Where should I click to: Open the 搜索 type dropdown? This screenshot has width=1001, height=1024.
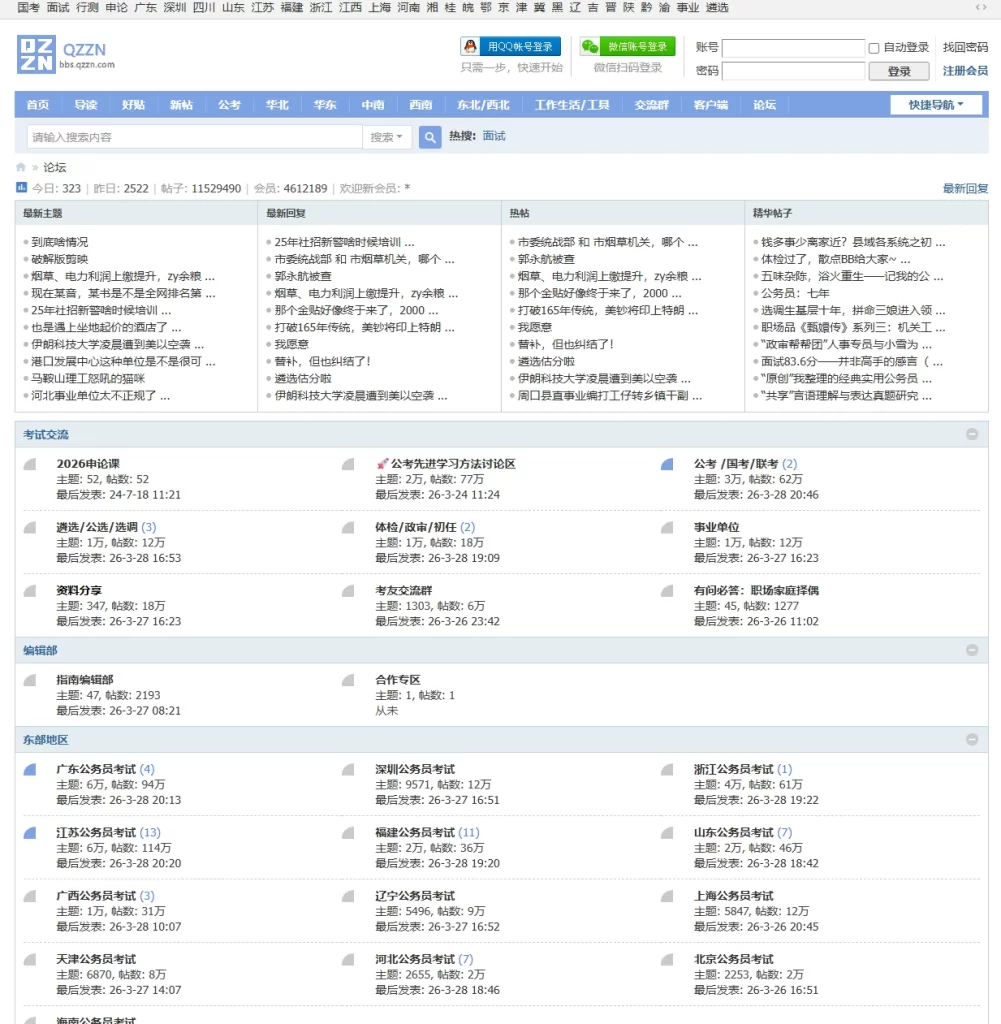(388, 136)
